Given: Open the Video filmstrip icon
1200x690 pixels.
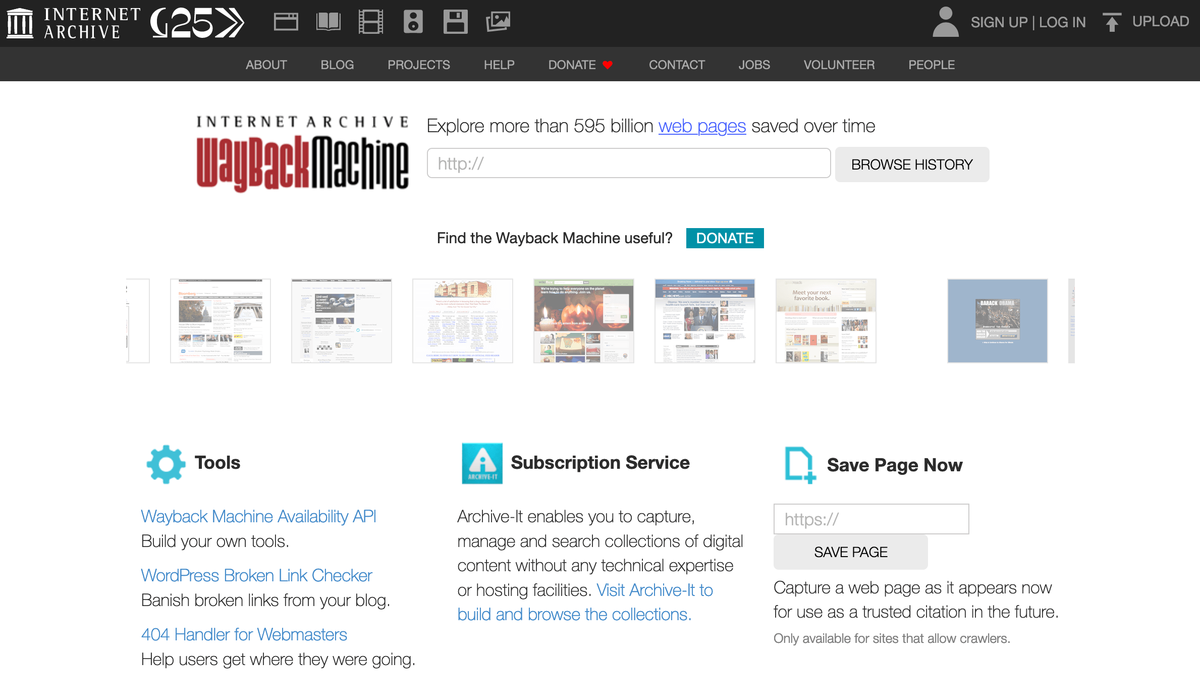Looking at the screenshot, I should (x=370, y=21).
